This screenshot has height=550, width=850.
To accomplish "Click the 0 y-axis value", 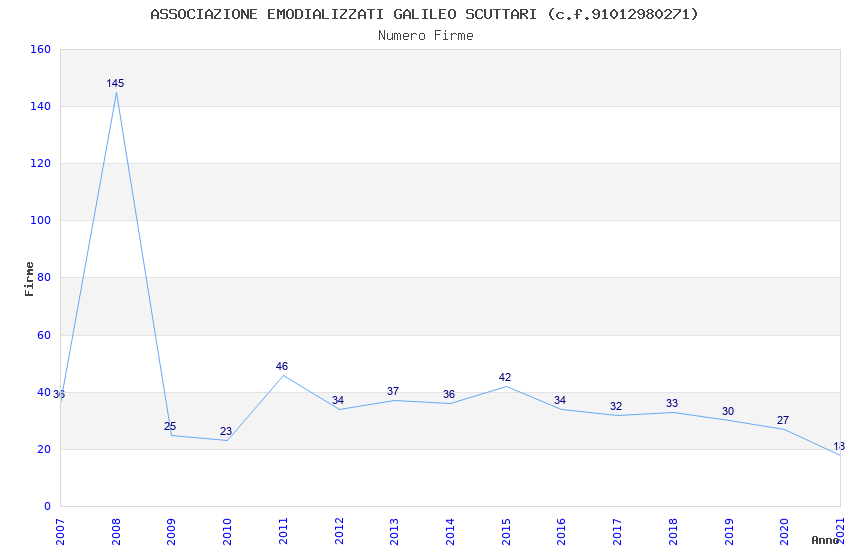I will [x=48, y=506].
